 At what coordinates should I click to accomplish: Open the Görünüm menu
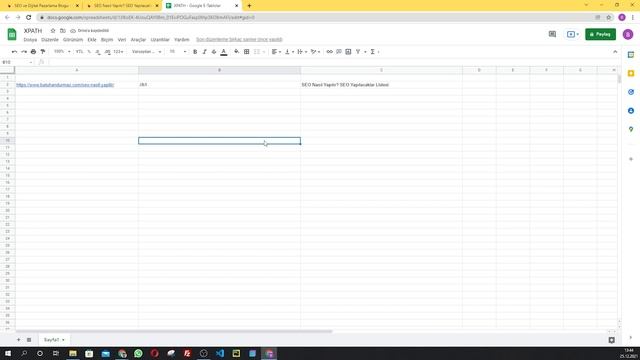coord(73,40)
